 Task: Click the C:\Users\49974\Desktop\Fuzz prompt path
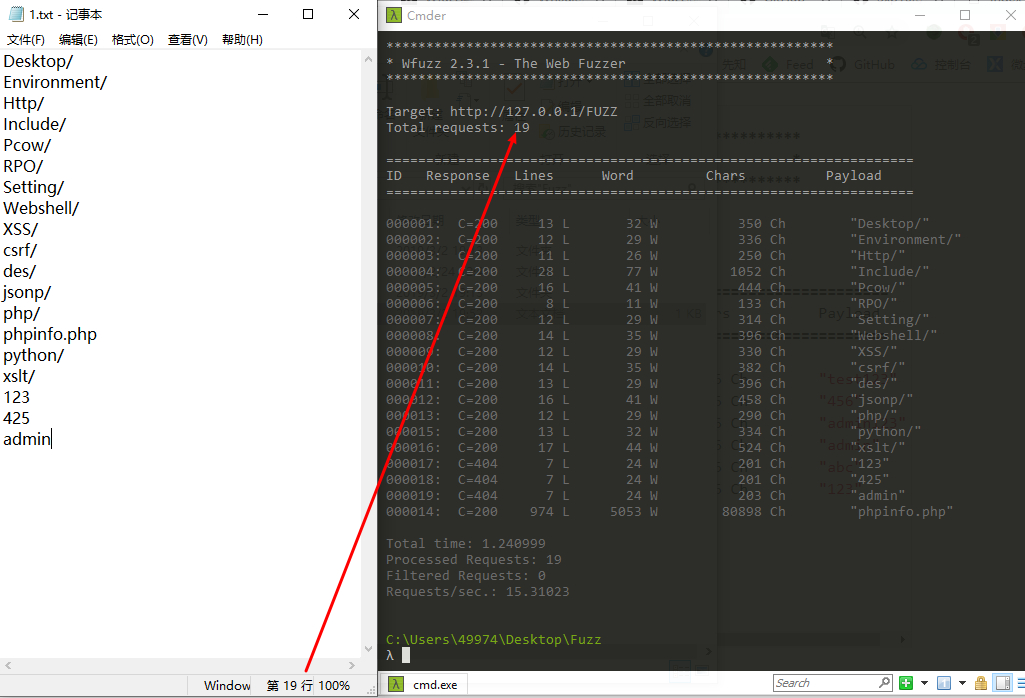pyautogui.click(x=494, y=640)
